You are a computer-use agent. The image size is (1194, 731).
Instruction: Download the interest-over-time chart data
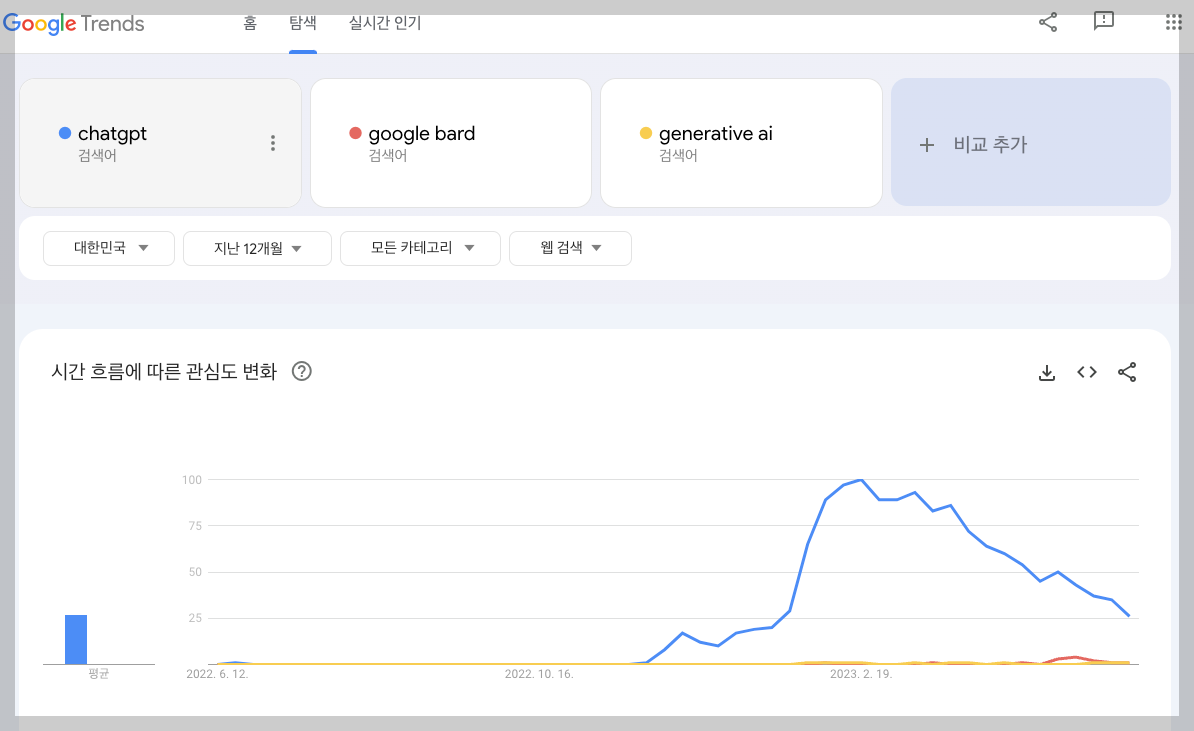(1047, 372)
